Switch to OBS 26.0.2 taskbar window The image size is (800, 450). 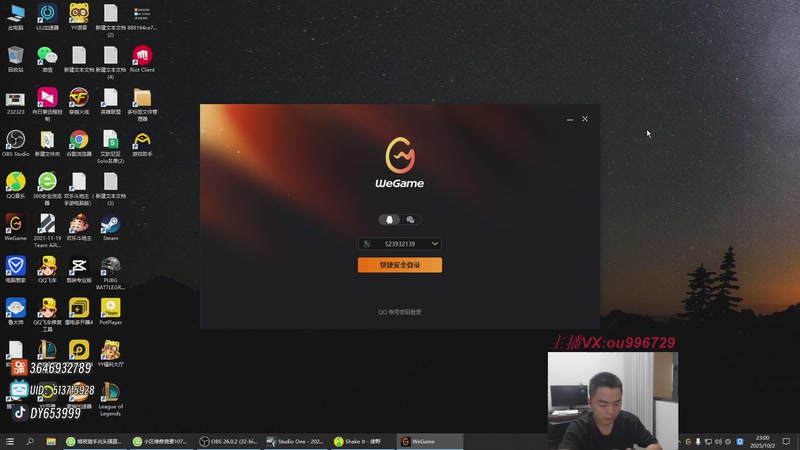click(229, 441)
